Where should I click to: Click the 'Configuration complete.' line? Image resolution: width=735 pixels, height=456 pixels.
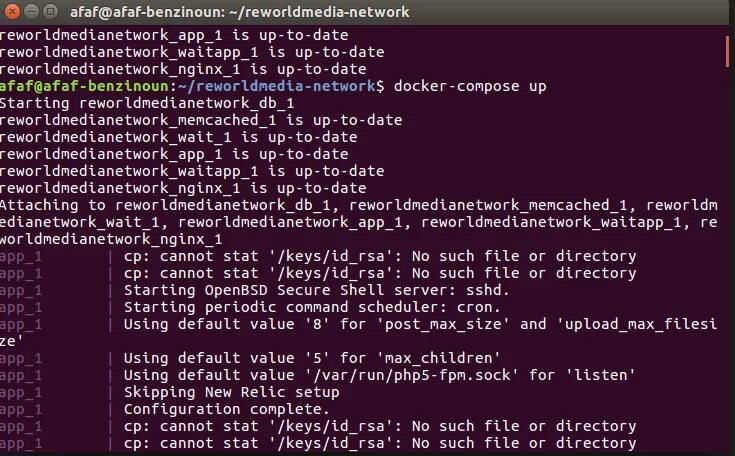click(225, 409)
